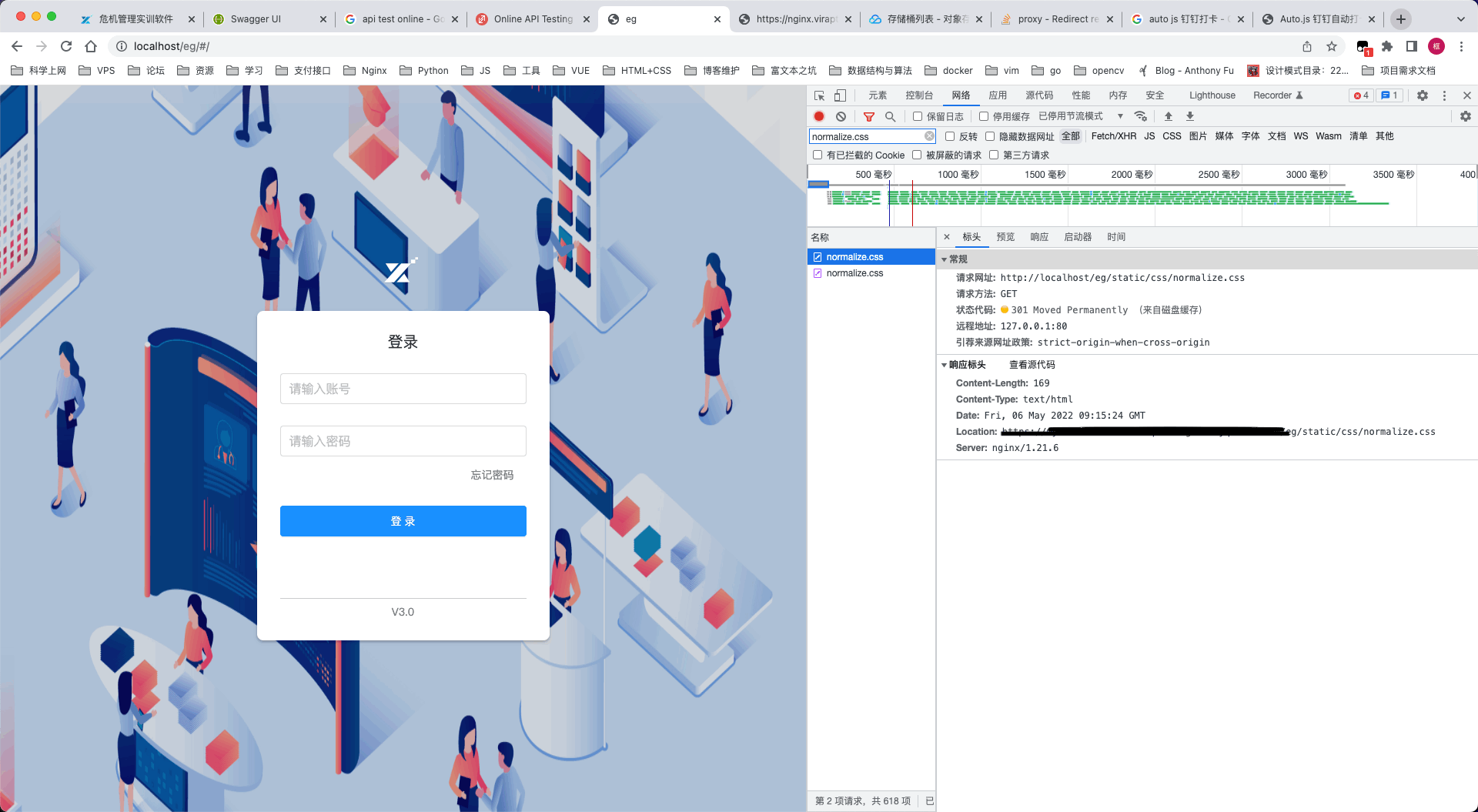Switch to the 控制台 DevTools tab
Viewport: 1478px width, 812px height.
pos(919,95)
